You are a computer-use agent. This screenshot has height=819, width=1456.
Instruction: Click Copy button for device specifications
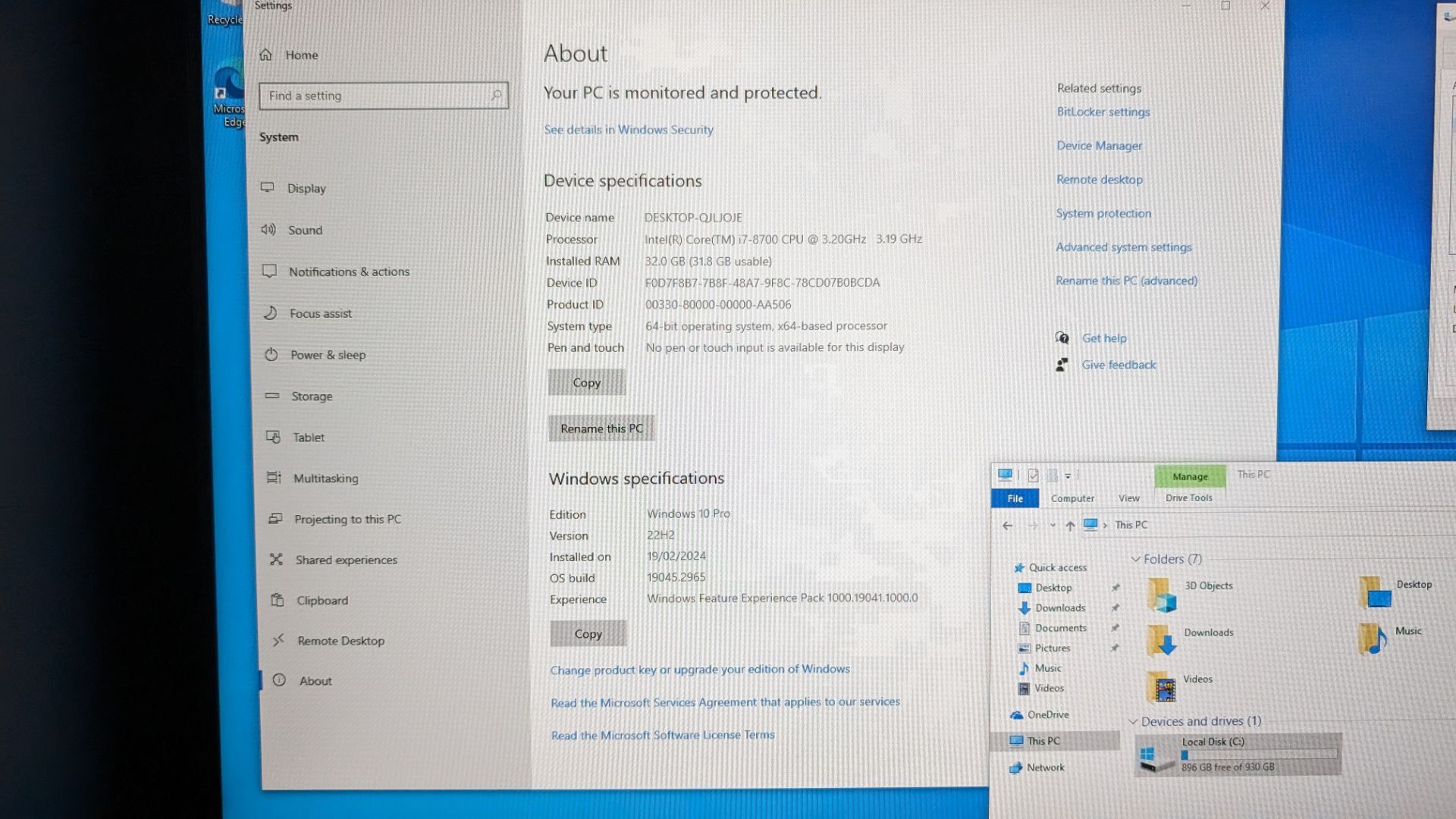click(586, 381)
